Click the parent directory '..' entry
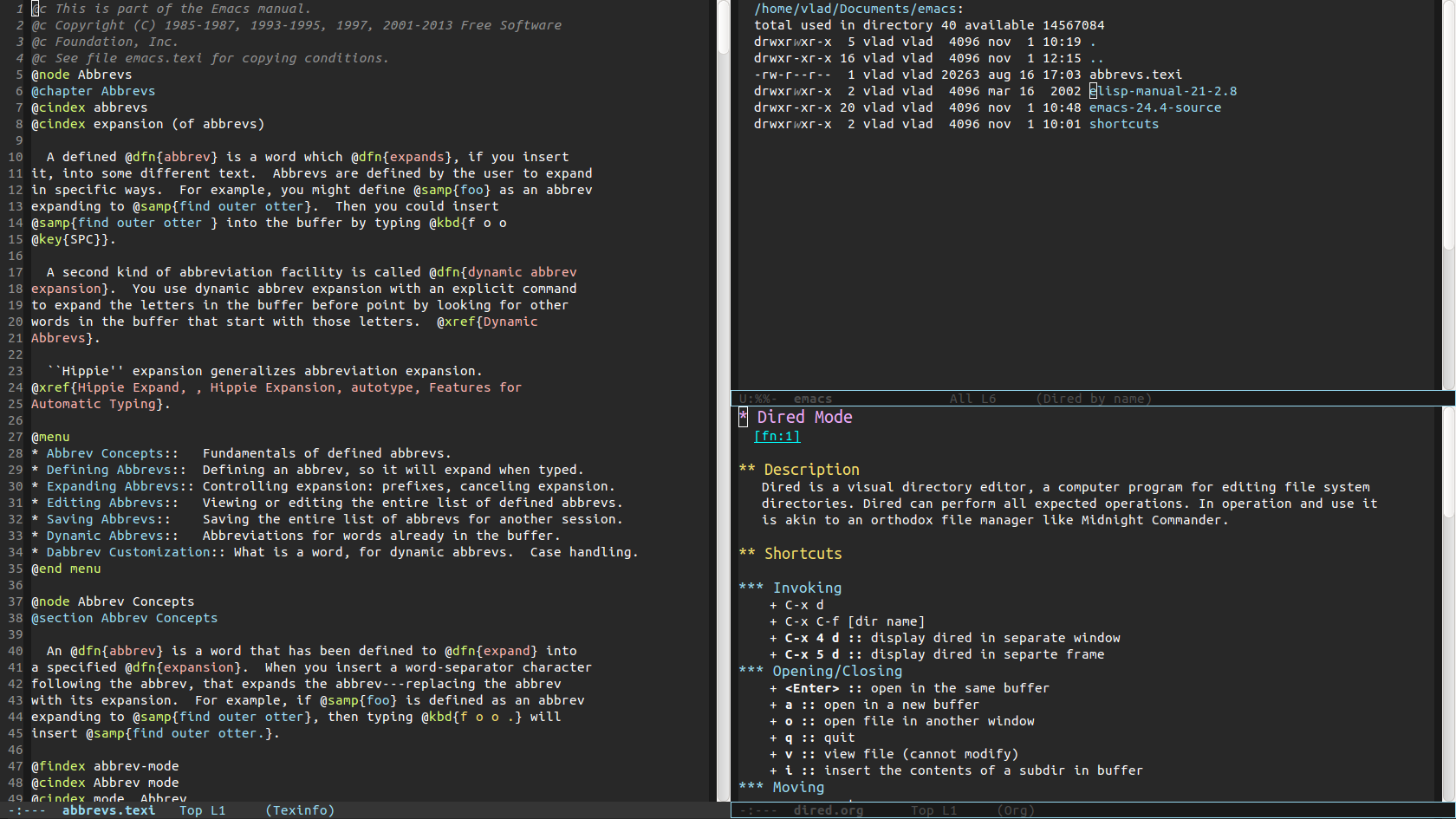The image size is (1456, 819). point(1096,58)
